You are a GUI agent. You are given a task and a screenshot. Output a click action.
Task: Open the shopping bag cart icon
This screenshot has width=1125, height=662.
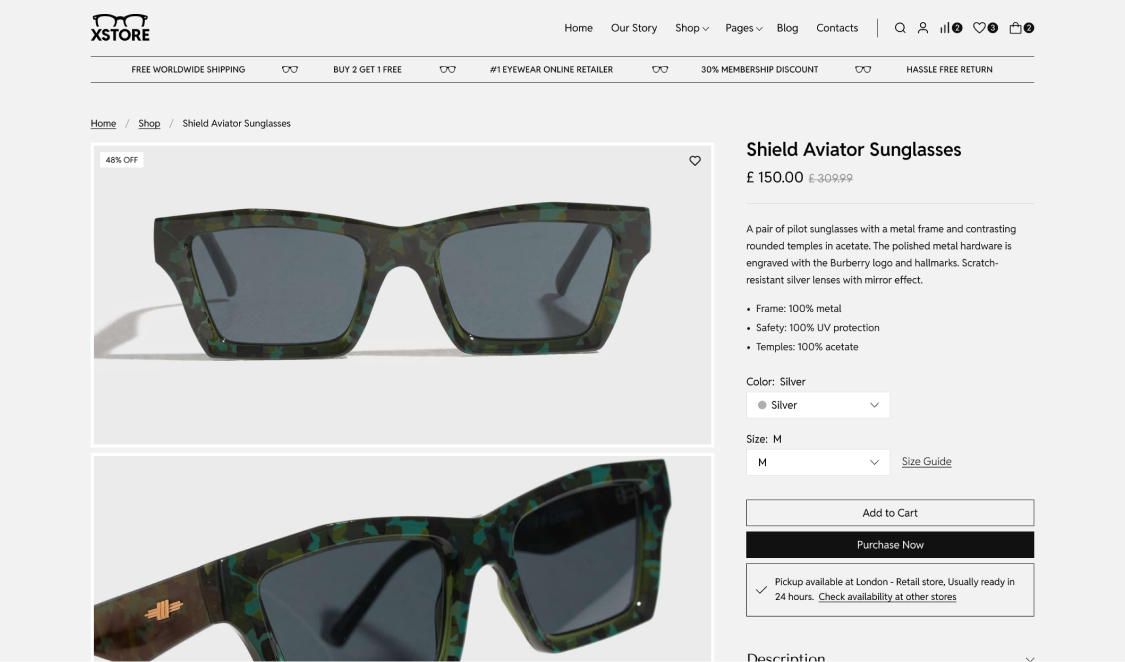click(x=1020, y=28)
